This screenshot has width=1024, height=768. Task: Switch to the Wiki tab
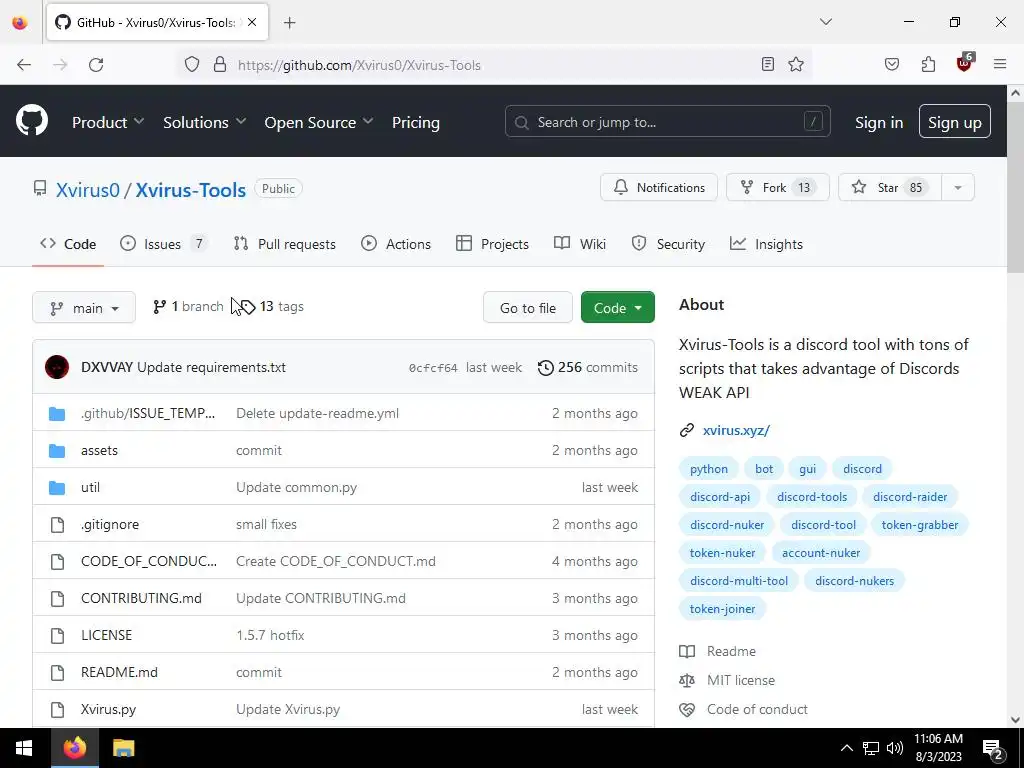pos(580,244)
